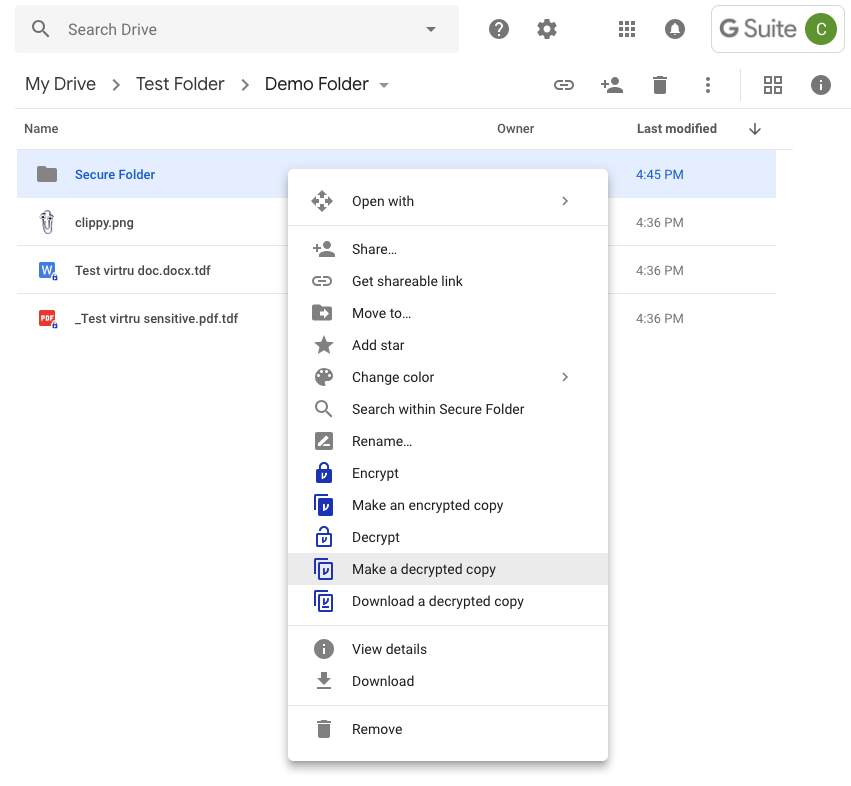Screen dimensions: 851x786
Task: Click the PDF icon of sensitive file
Action: (48, 319)
